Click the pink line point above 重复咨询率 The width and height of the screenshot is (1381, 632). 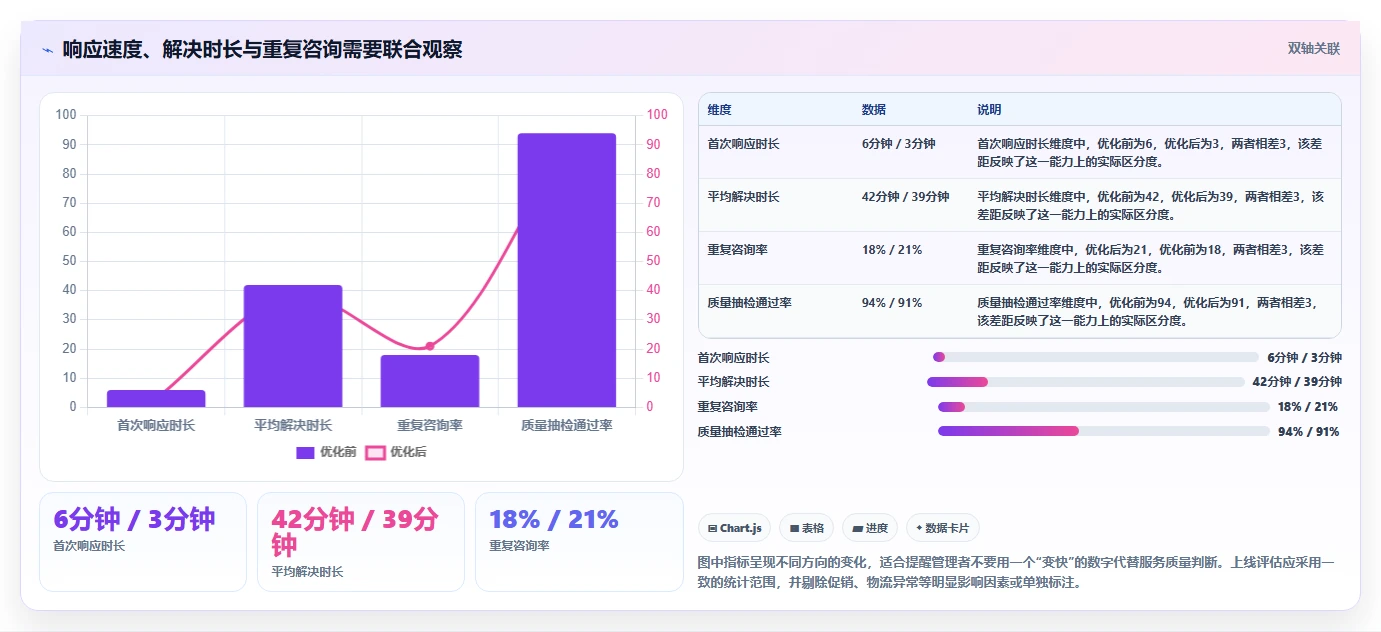(430, 346)
